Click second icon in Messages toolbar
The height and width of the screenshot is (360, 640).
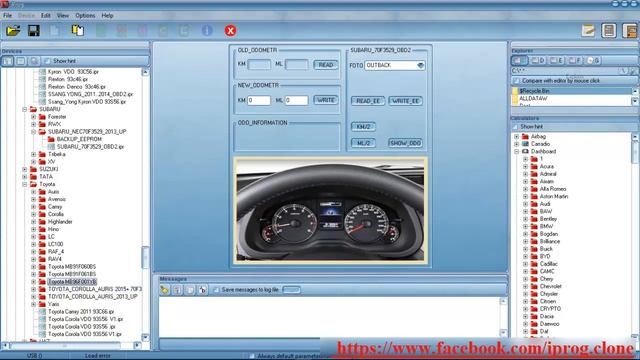(x=177, y=290)
